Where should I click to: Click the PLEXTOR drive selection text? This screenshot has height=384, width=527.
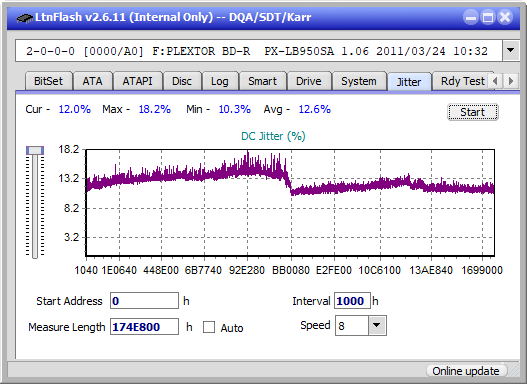[257, 51]
